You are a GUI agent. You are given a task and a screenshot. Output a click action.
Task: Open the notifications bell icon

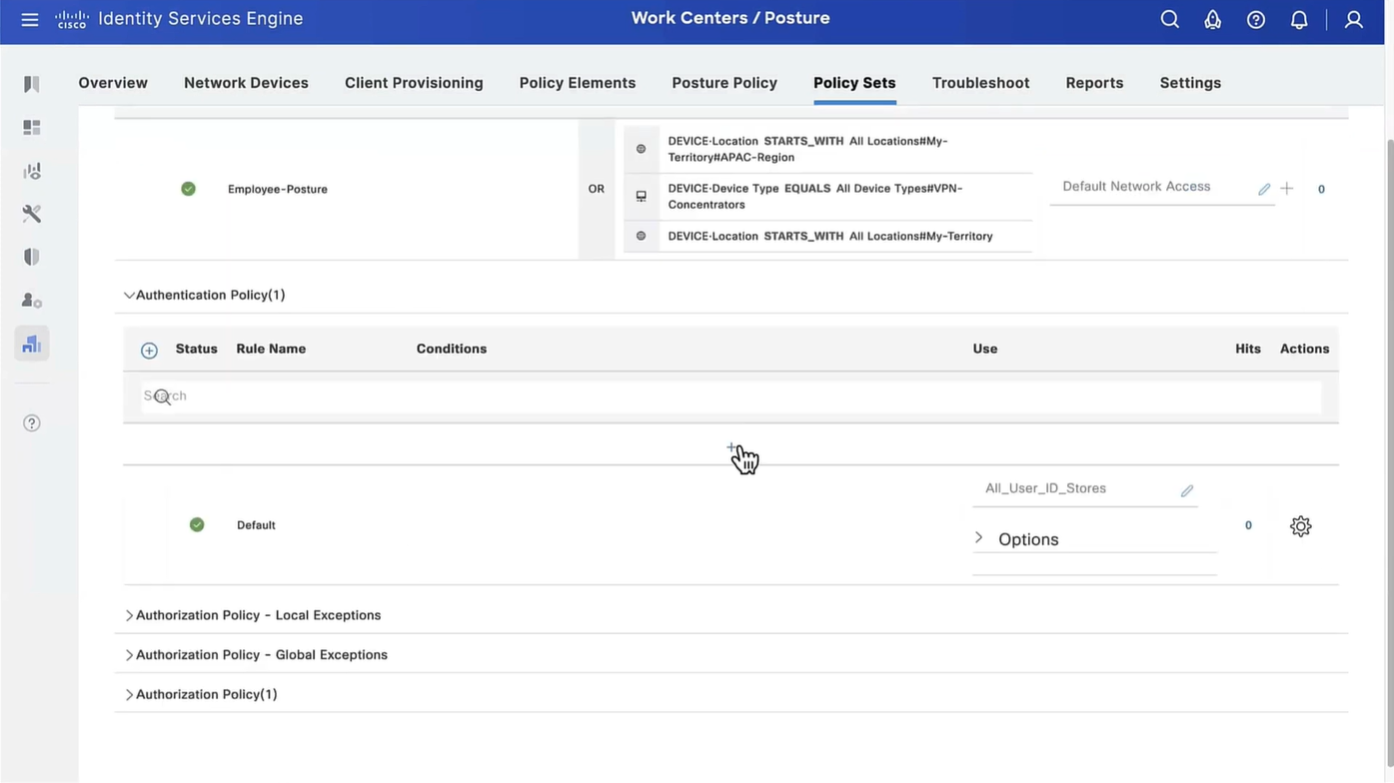(x=1299, y=20)
